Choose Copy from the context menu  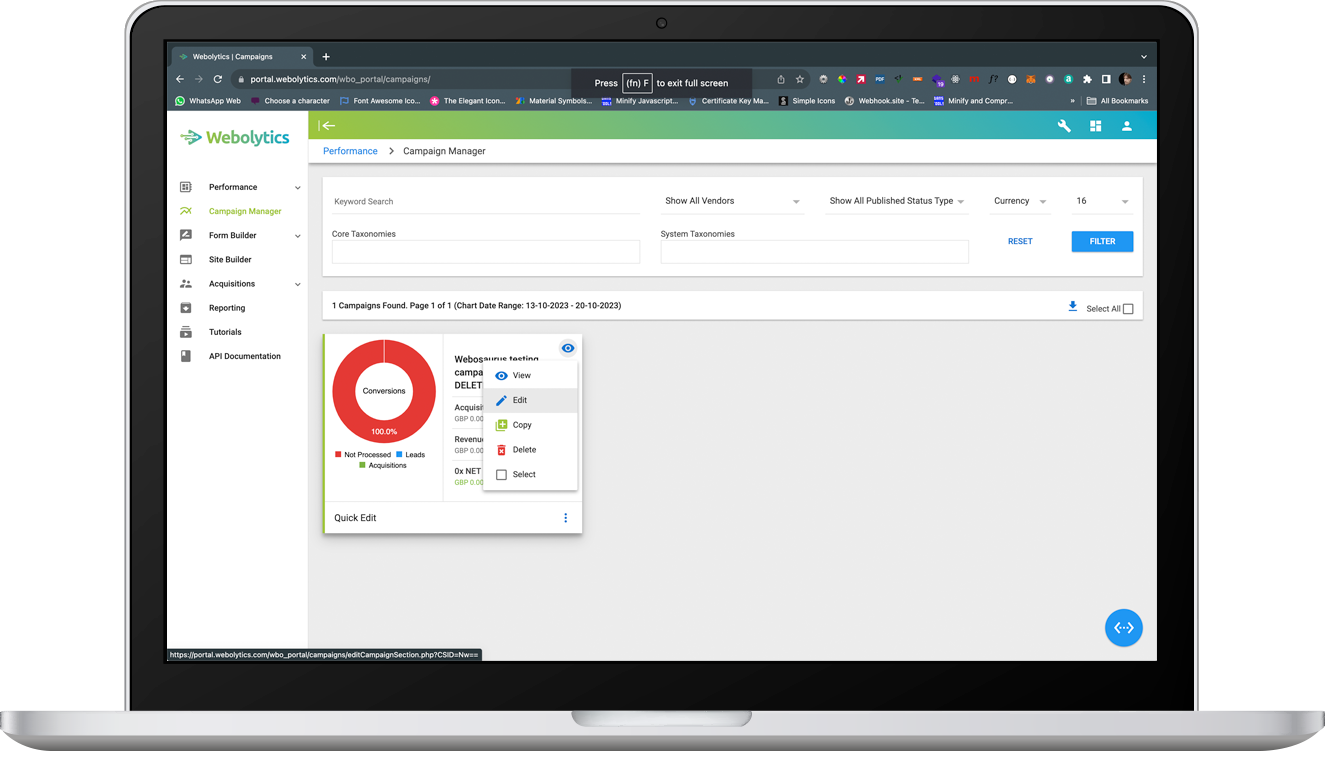(x=523, y=424)
